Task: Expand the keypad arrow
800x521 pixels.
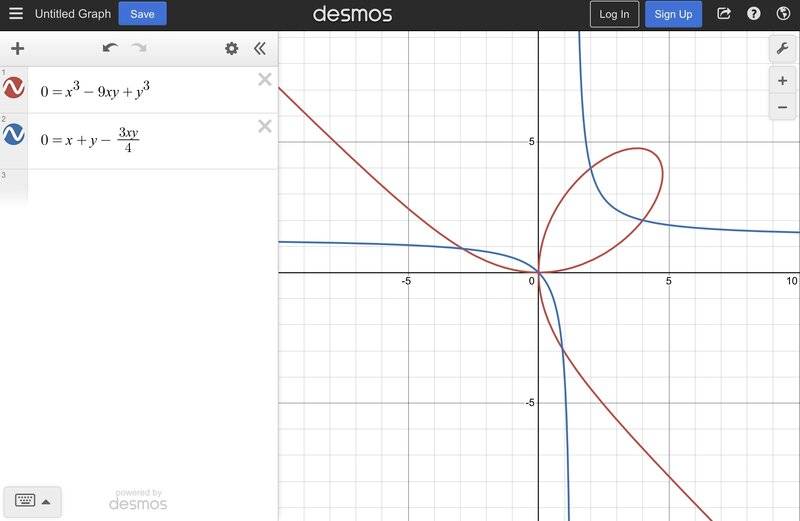Action: pos(46,502)
